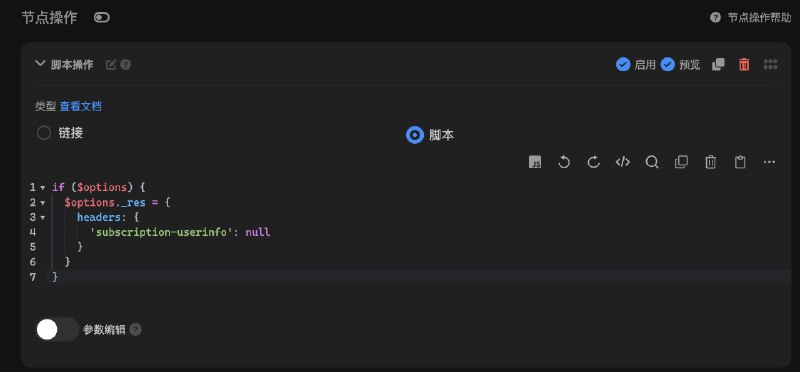Click the help question icon beside 节点操作帮助
This screenshot has height=372, width=800.
(x=715, y=18)
